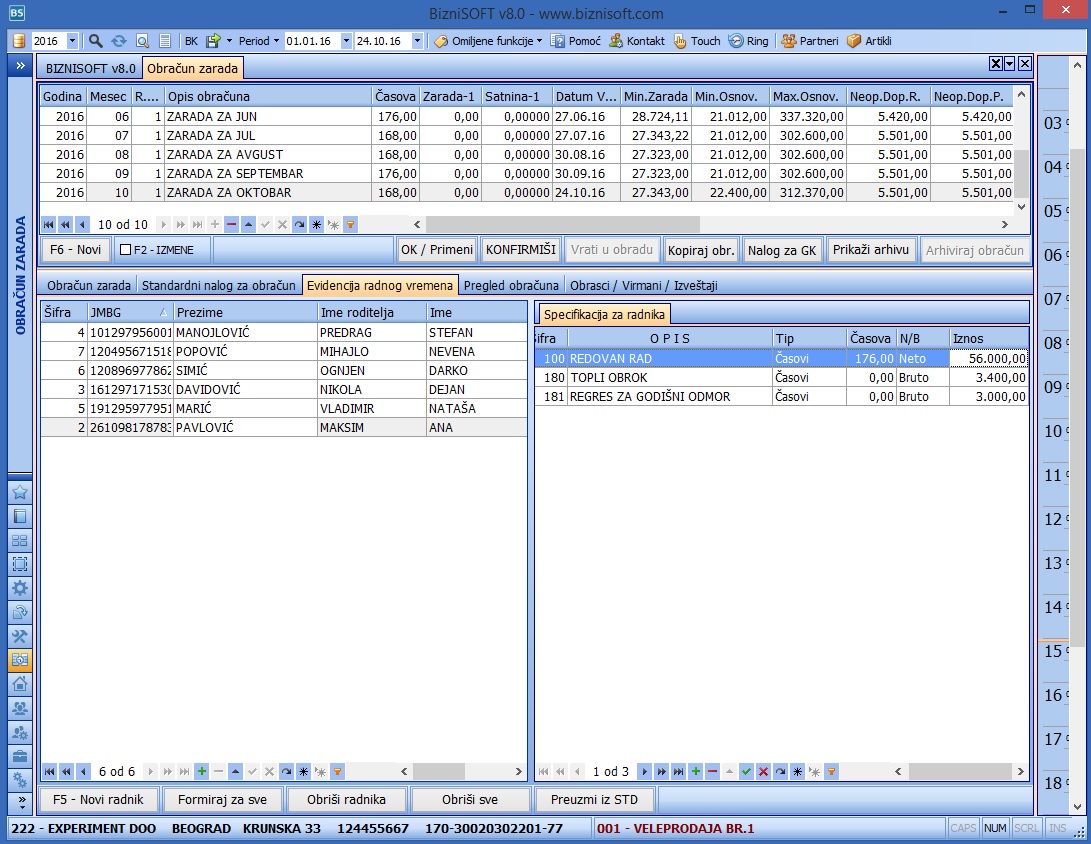
Task: Click red minus delete in top grid navigator
Action: 232,225
